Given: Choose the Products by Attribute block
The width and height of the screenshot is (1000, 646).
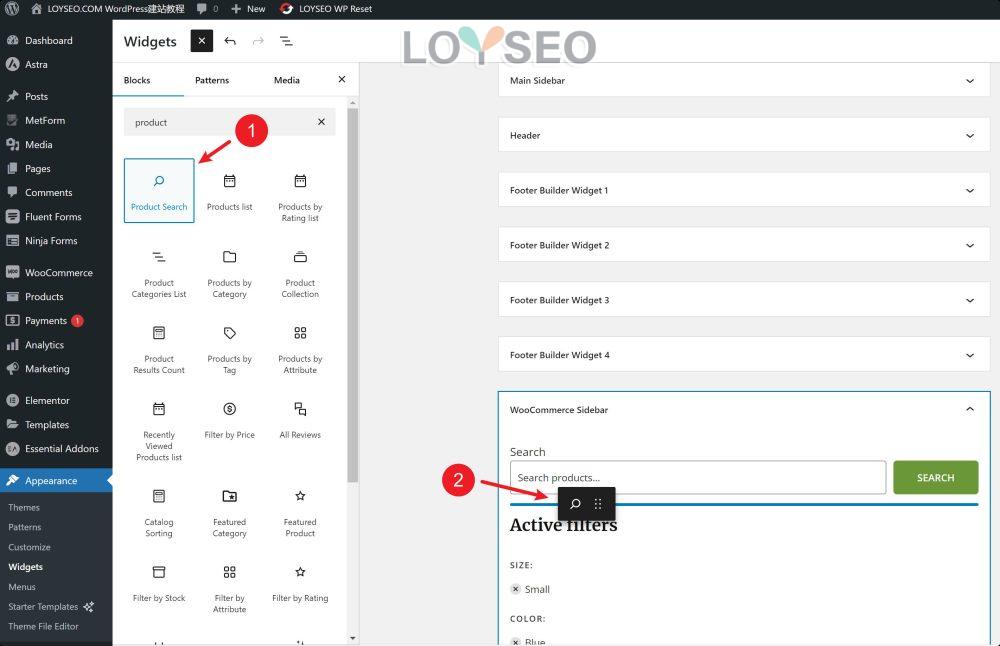Looking at the screenshot, I should click(x=299, y=350).
